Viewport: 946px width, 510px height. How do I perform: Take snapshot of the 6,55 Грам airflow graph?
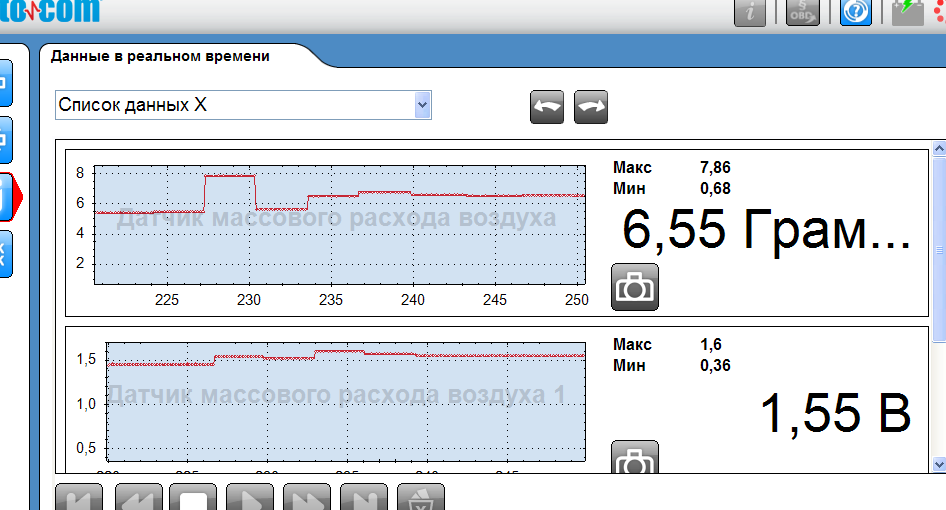[x=635, y=287]
